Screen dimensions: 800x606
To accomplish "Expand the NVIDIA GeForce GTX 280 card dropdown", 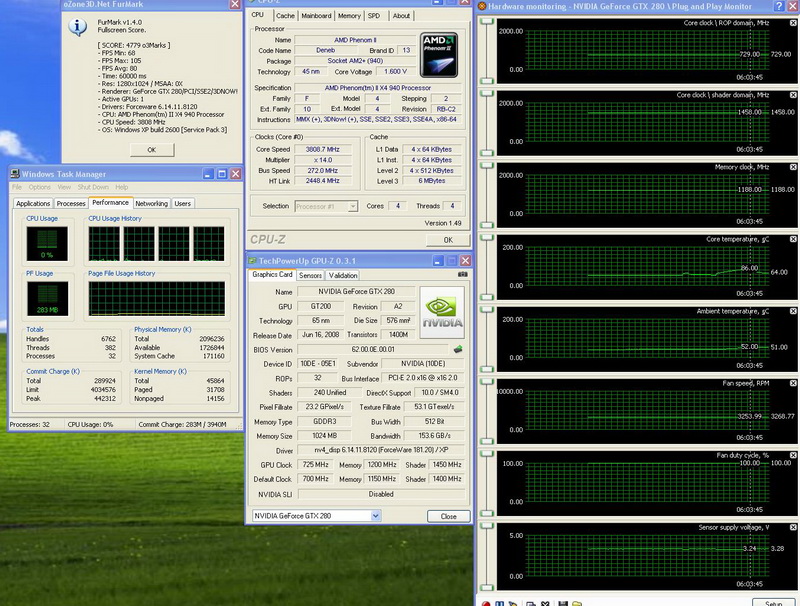I will click(376, 516).
